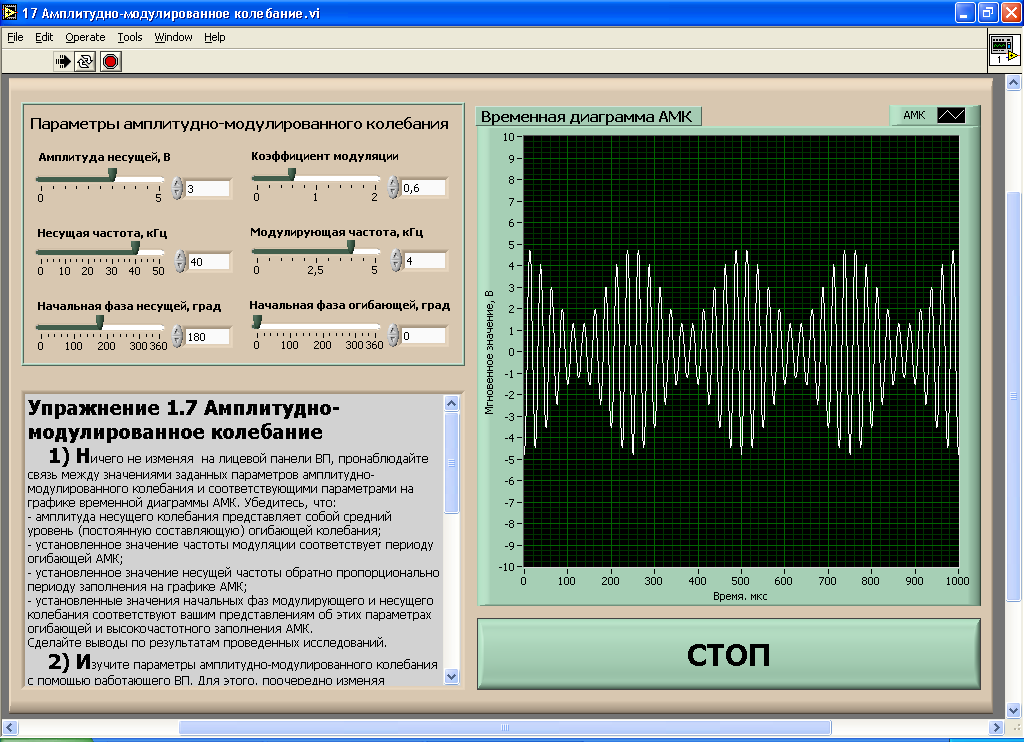1024x742 pixels.
Task: Click the Несущая частота, кГц label
Action: [103, 233]
